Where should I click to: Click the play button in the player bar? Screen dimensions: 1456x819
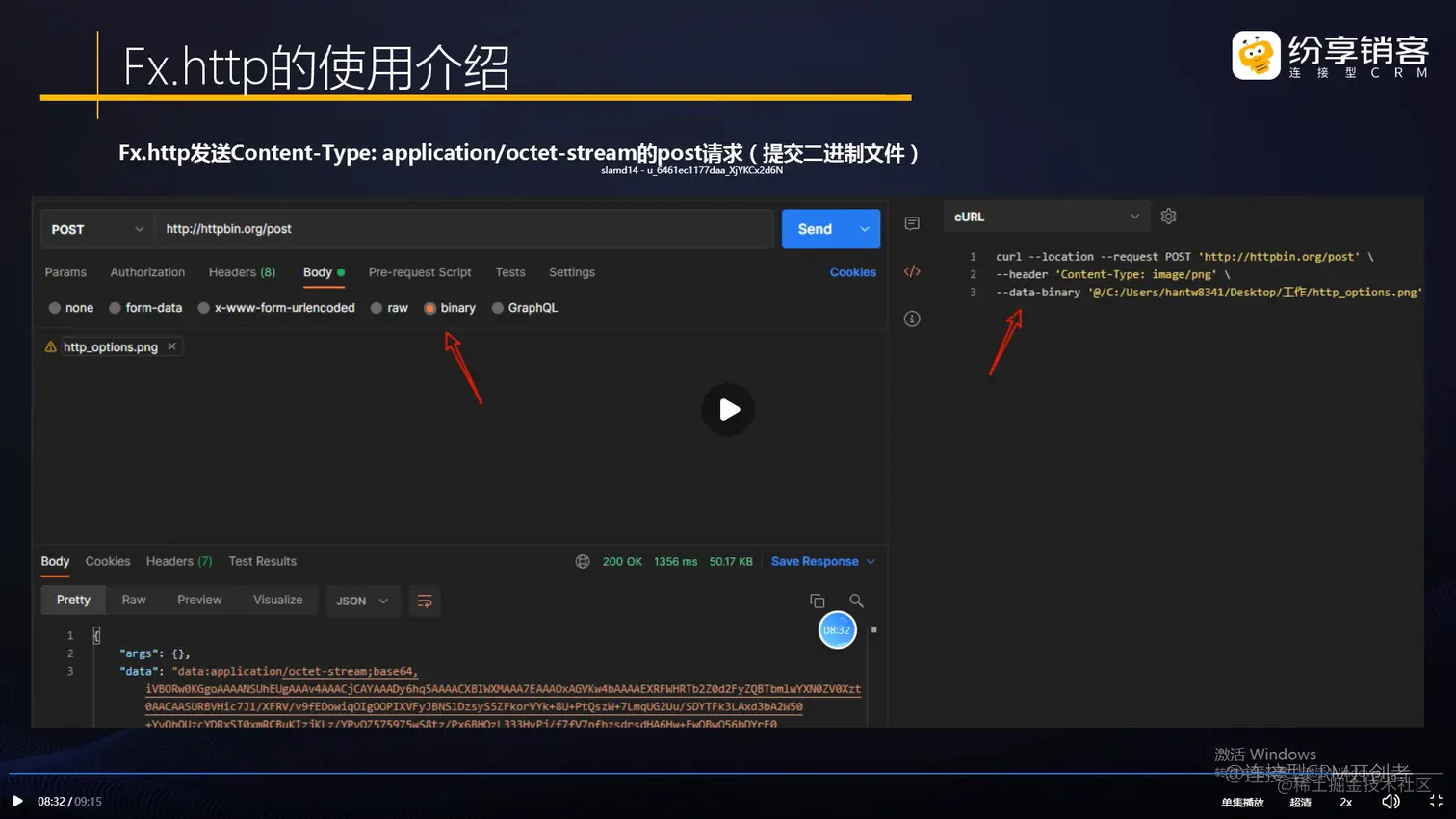[x=17, y=801]
